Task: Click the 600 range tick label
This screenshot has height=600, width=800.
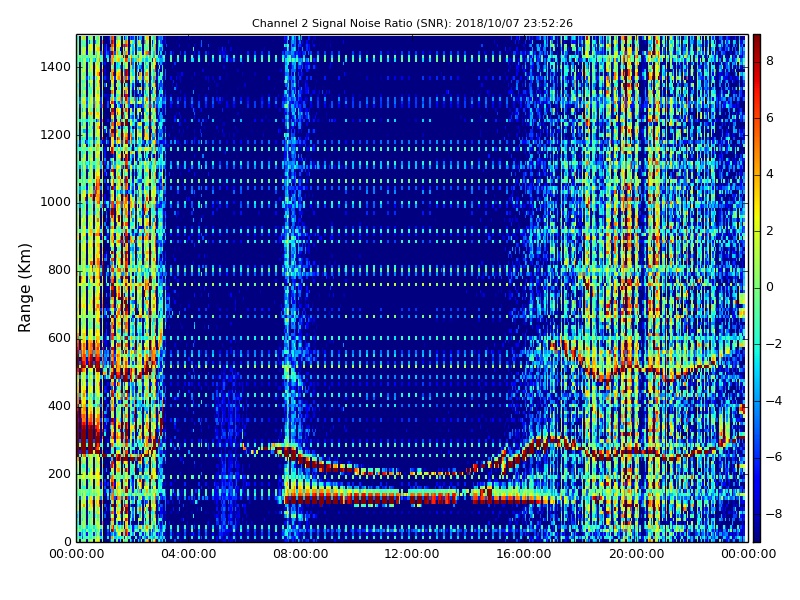Action: tap(59, 338)
